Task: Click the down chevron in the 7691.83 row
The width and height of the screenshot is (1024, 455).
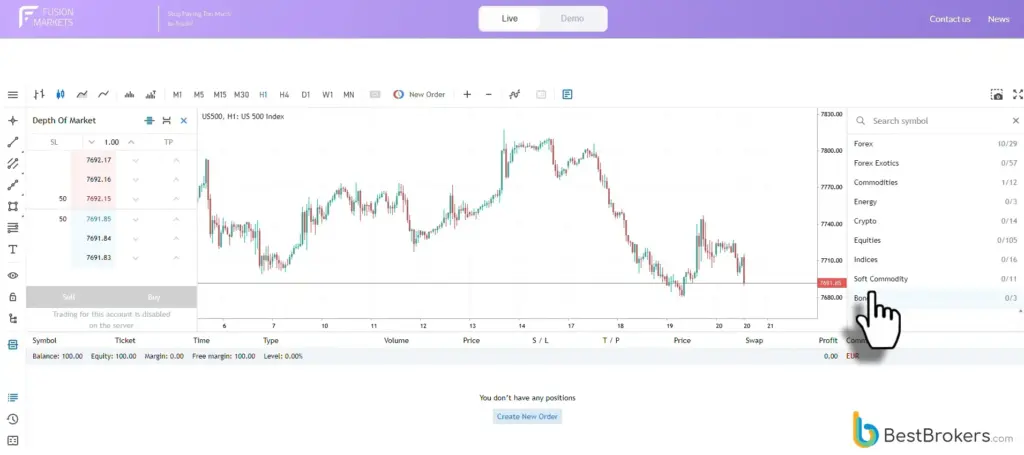Action: [x=135, y=258]
